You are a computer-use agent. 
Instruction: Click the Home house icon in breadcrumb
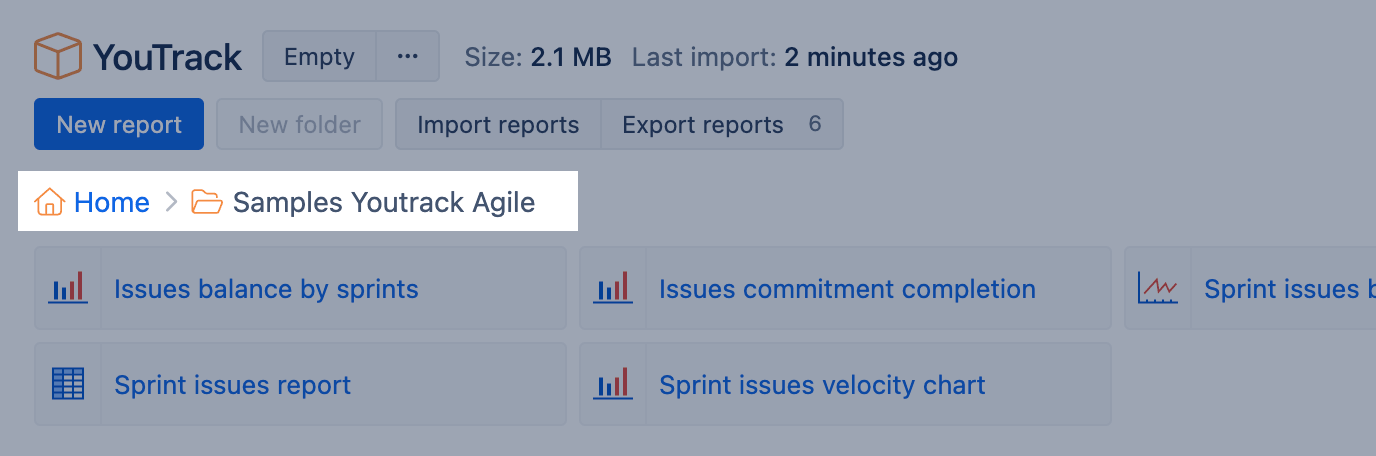tap(49, 202)
